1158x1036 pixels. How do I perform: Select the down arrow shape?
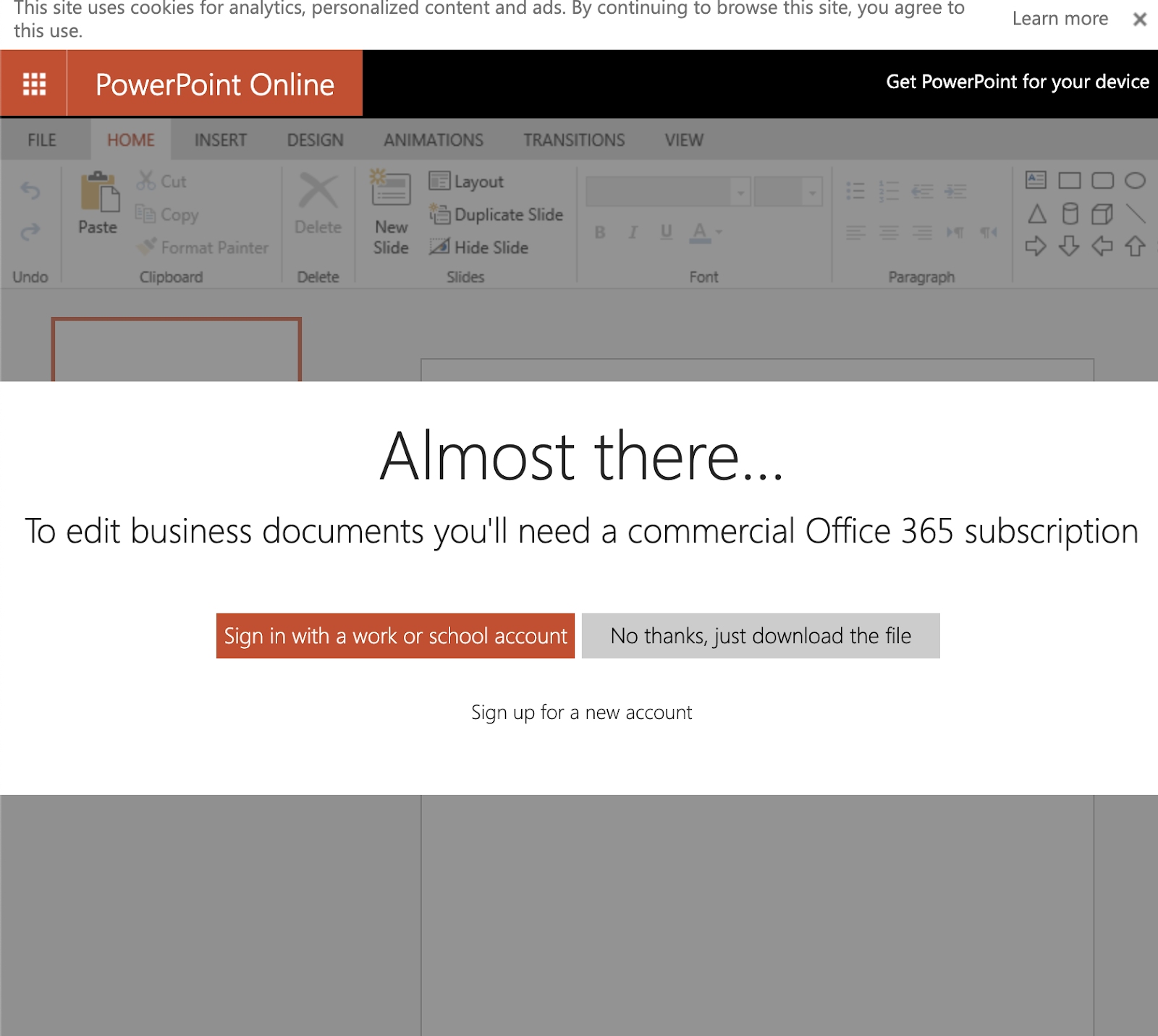[1069, 247]
